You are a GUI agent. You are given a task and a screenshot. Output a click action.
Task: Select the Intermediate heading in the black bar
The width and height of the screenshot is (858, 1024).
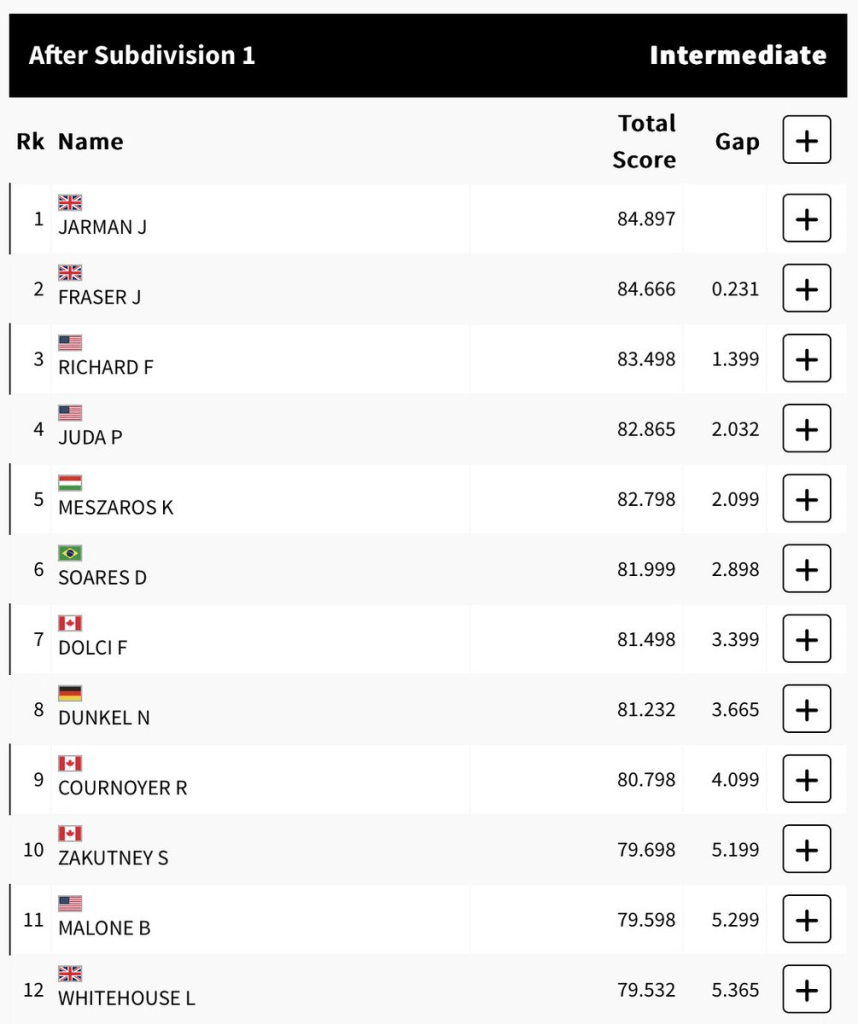[x=738, y=55]
